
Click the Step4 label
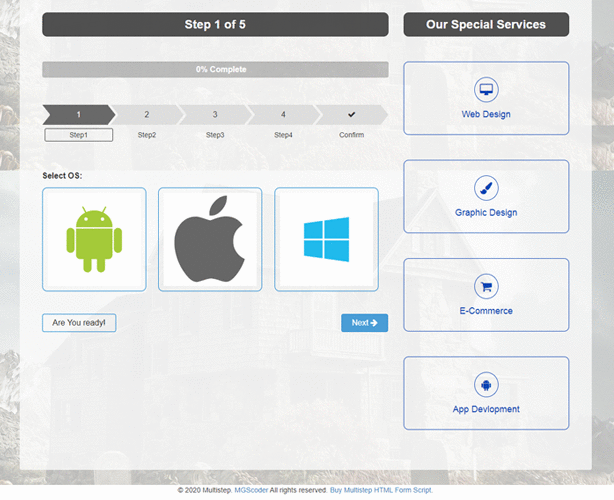(283, 135)
